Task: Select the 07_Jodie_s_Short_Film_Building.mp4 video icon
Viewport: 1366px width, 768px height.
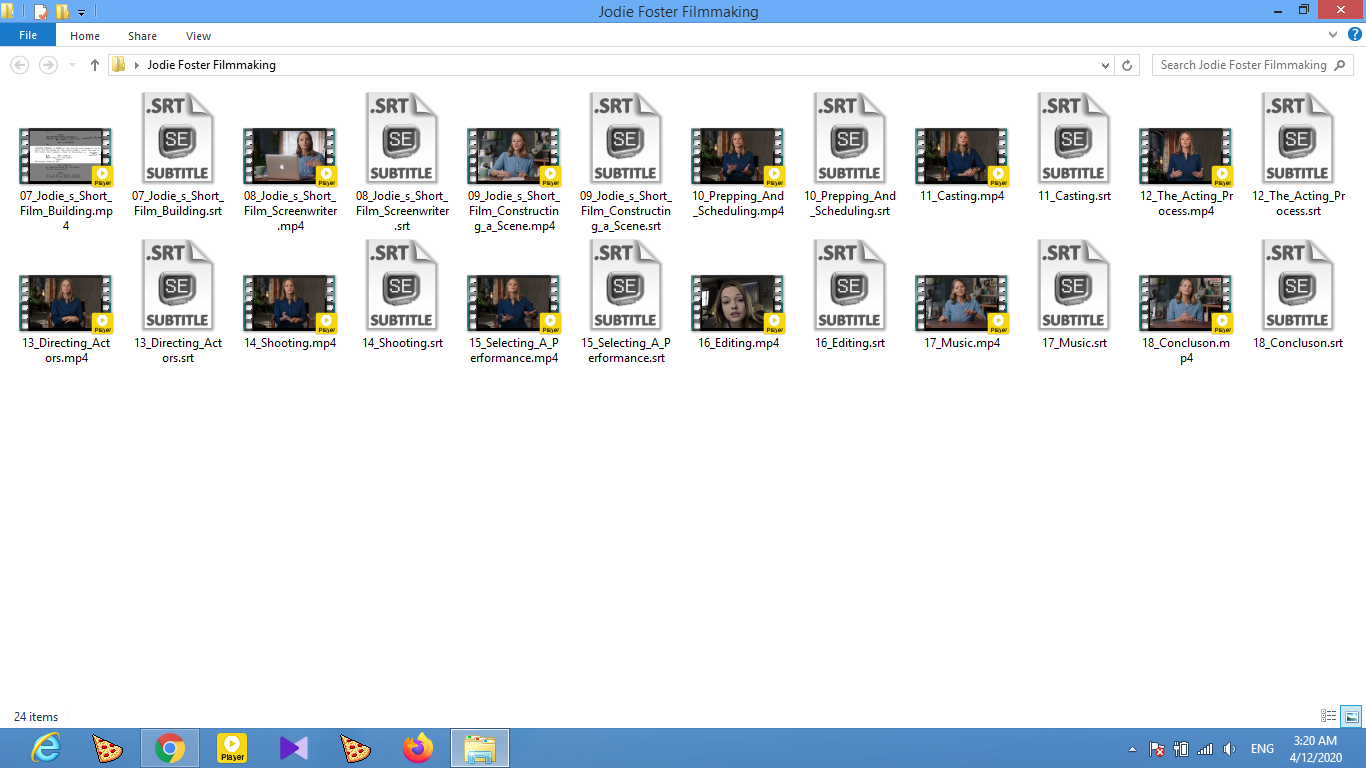Action: click(66, 158)
